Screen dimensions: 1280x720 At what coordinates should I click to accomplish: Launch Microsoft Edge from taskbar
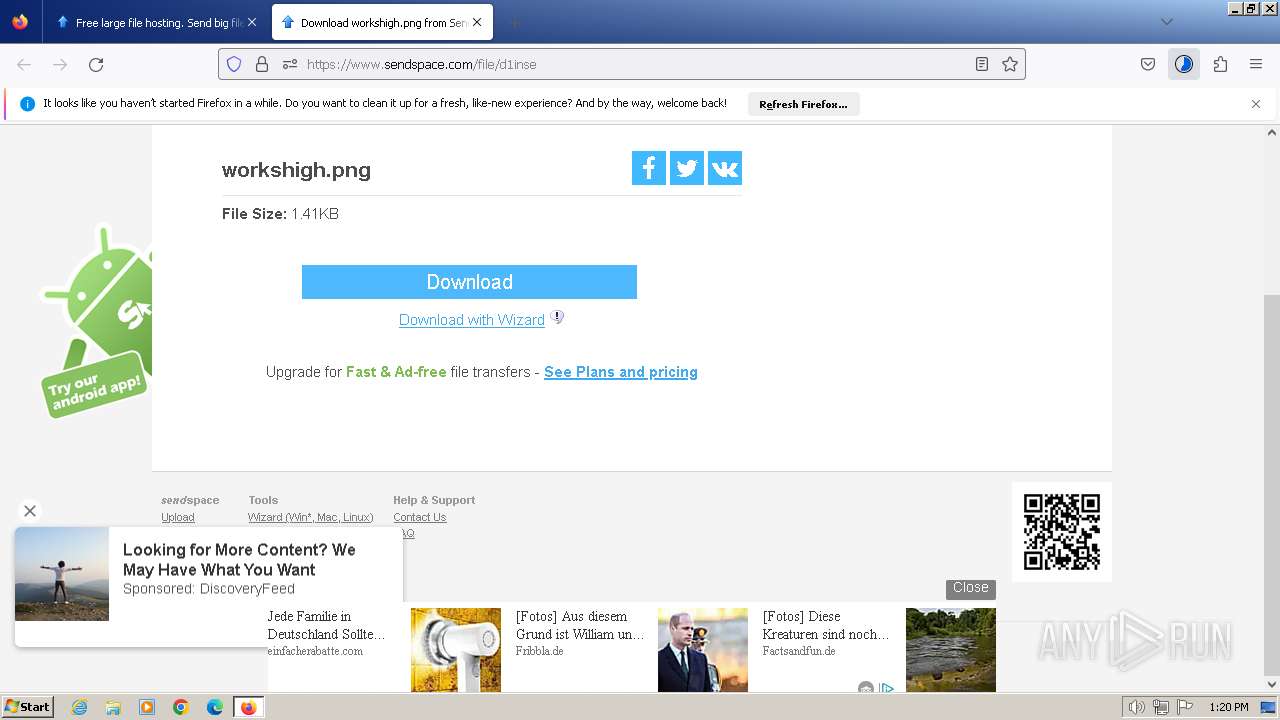[x=215, y=707]
